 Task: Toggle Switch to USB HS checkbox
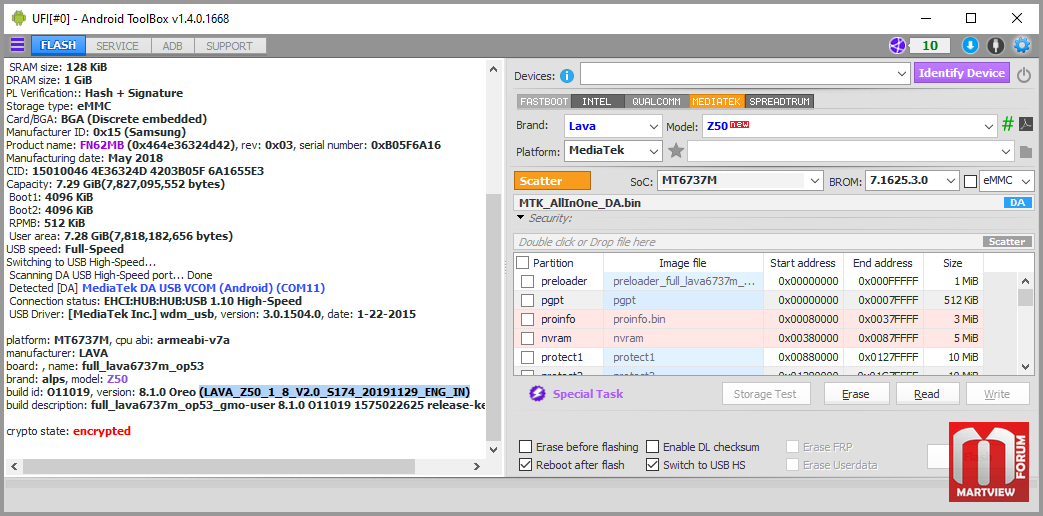[x=653, y=465]
